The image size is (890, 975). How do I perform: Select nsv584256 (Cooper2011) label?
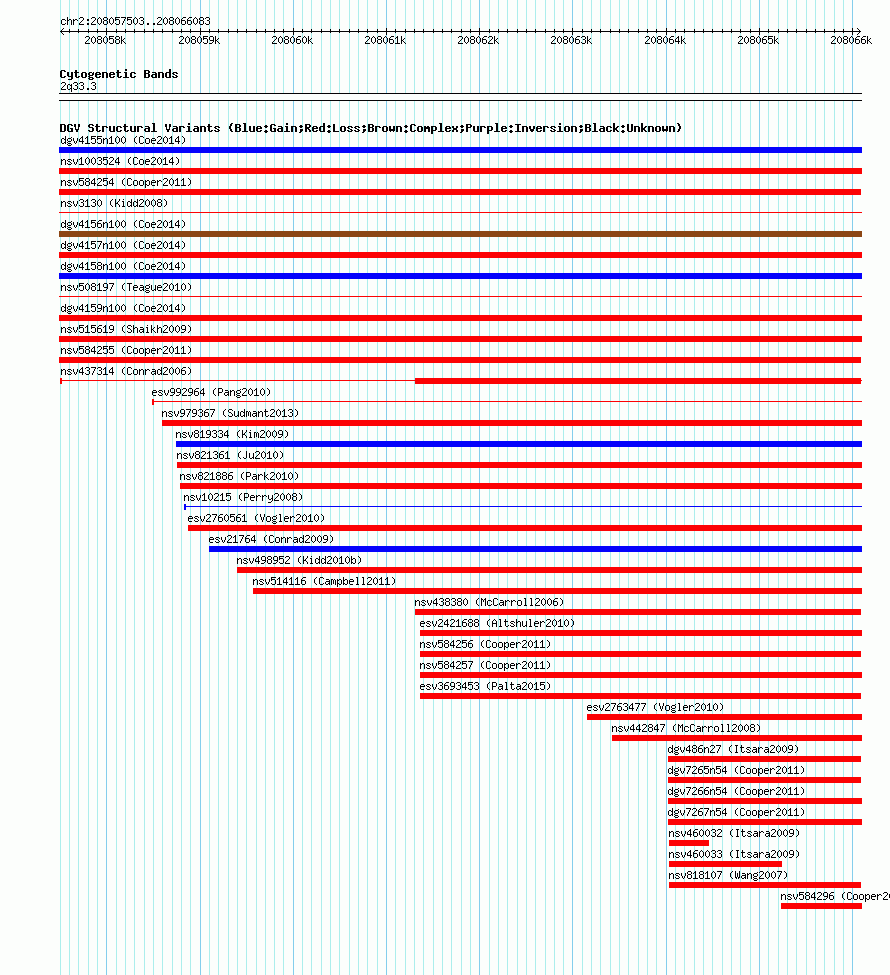coord(485,645)
